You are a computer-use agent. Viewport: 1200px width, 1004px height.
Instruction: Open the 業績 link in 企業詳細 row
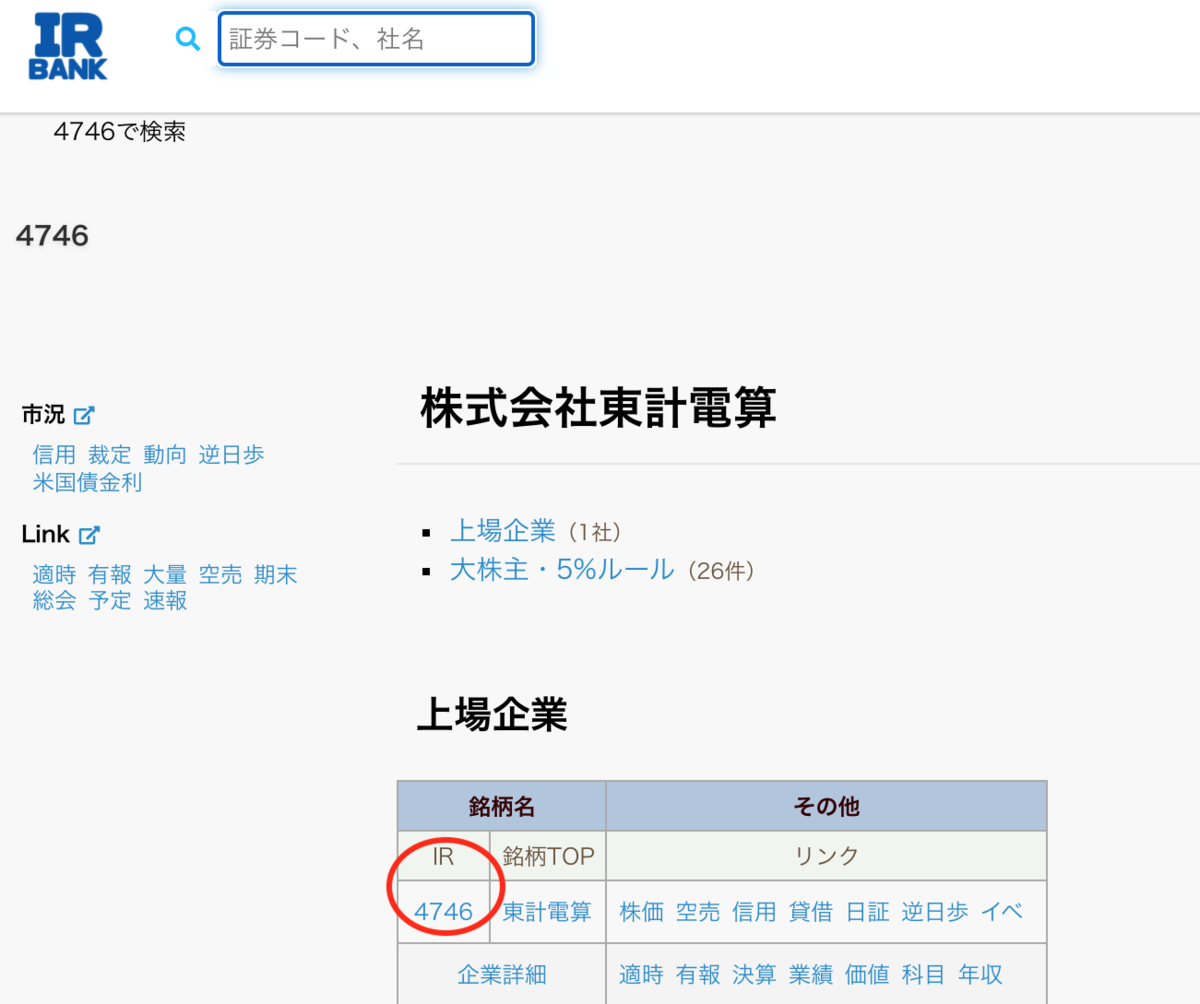coord(811,975)
